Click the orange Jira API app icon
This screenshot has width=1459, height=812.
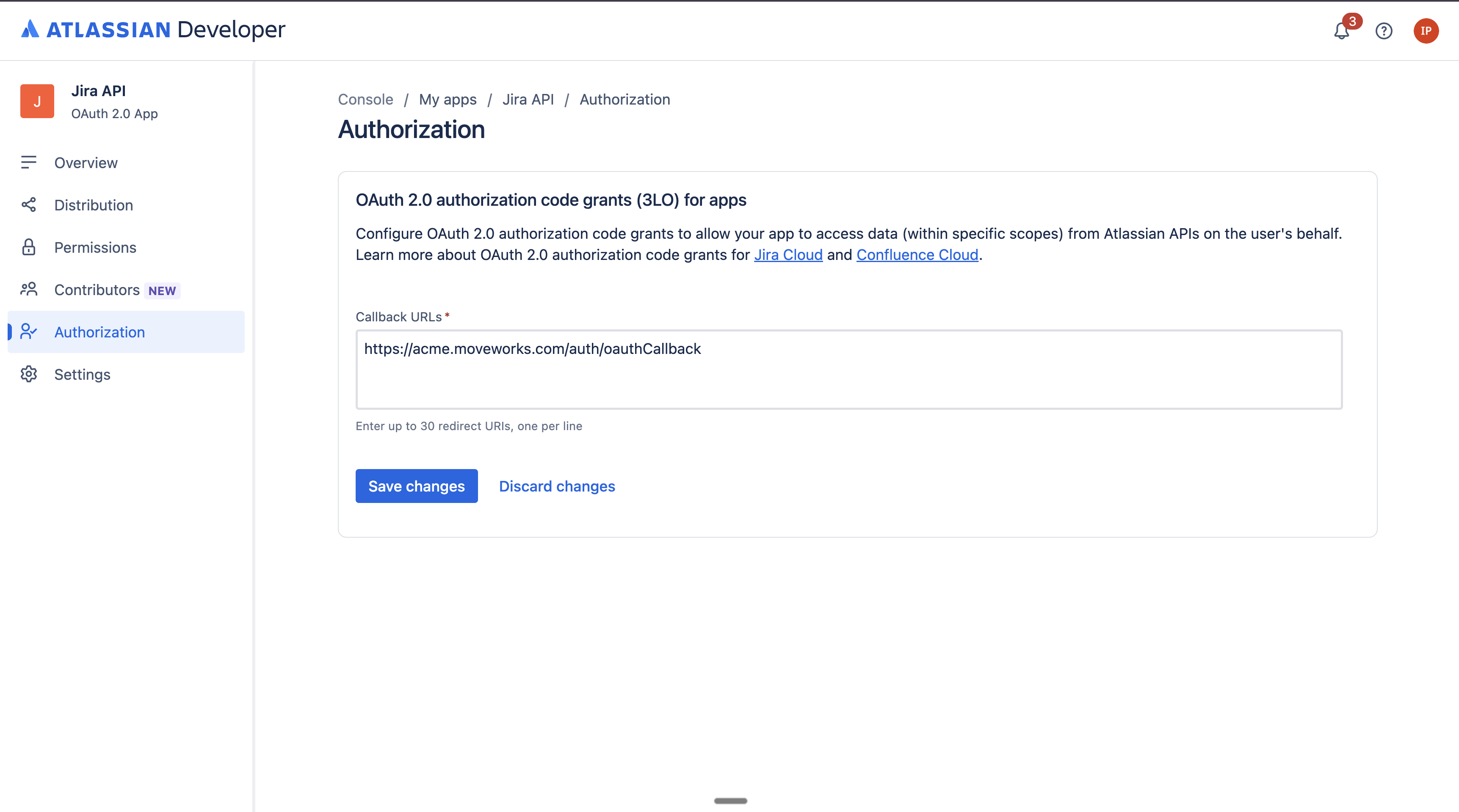click(37, 101)
